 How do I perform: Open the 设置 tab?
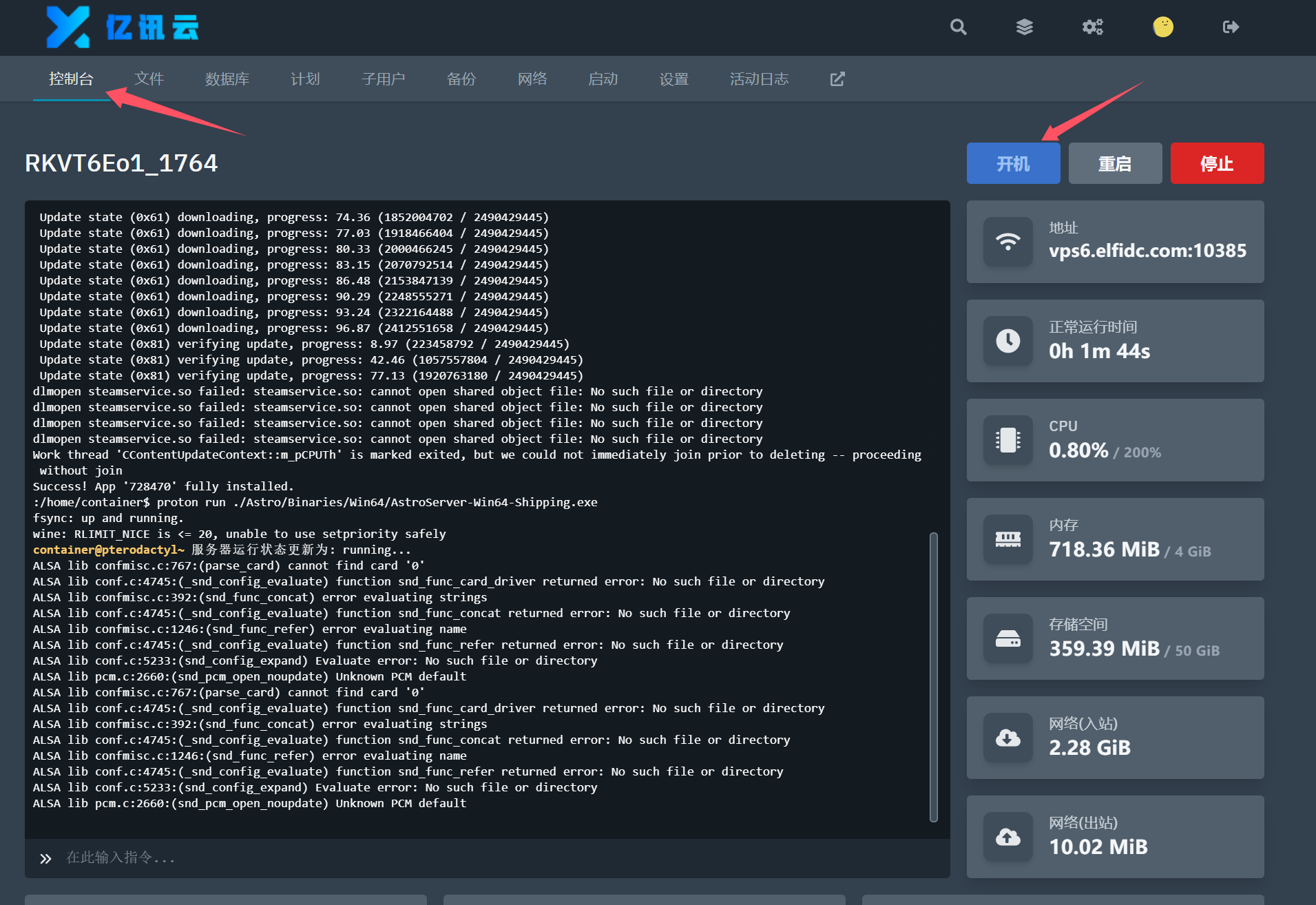674,79
